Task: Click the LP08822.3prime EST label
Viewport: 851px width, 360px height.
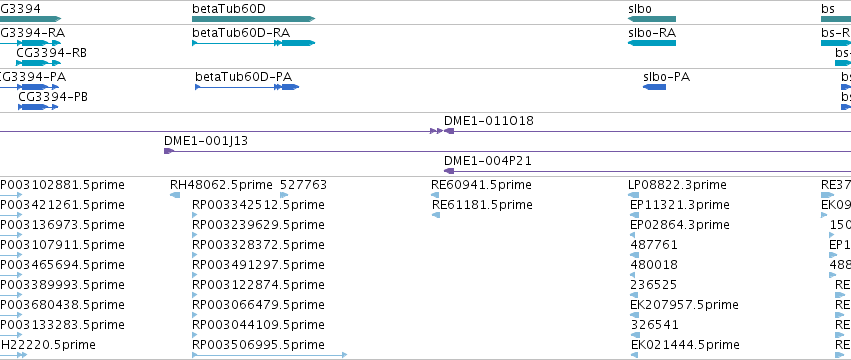Action: click(677, 185)
